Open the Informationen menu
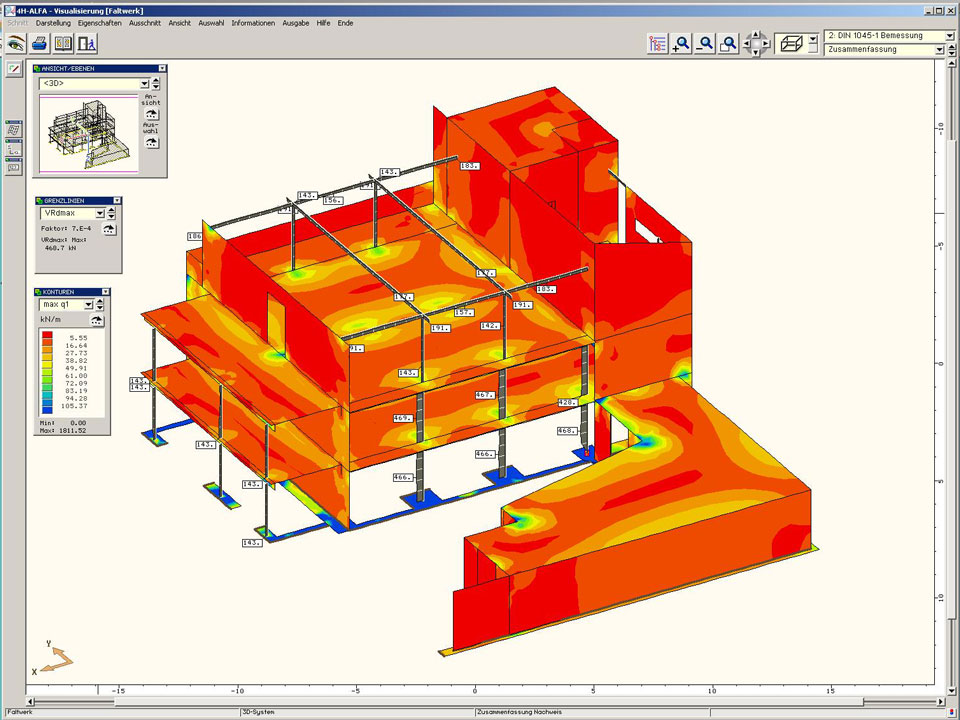 click(253, 22)
